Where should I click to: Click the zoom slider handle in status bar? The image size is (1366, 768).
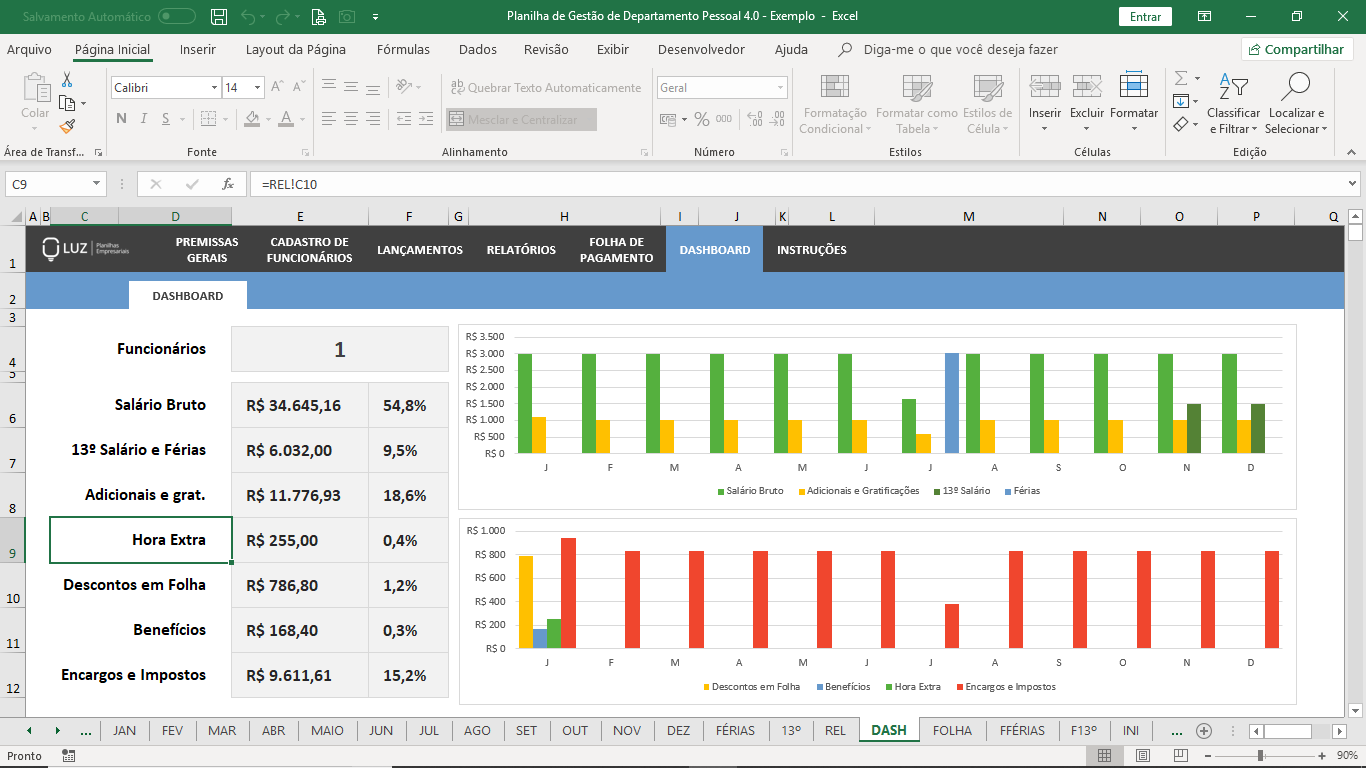(x=1261, y=756)
